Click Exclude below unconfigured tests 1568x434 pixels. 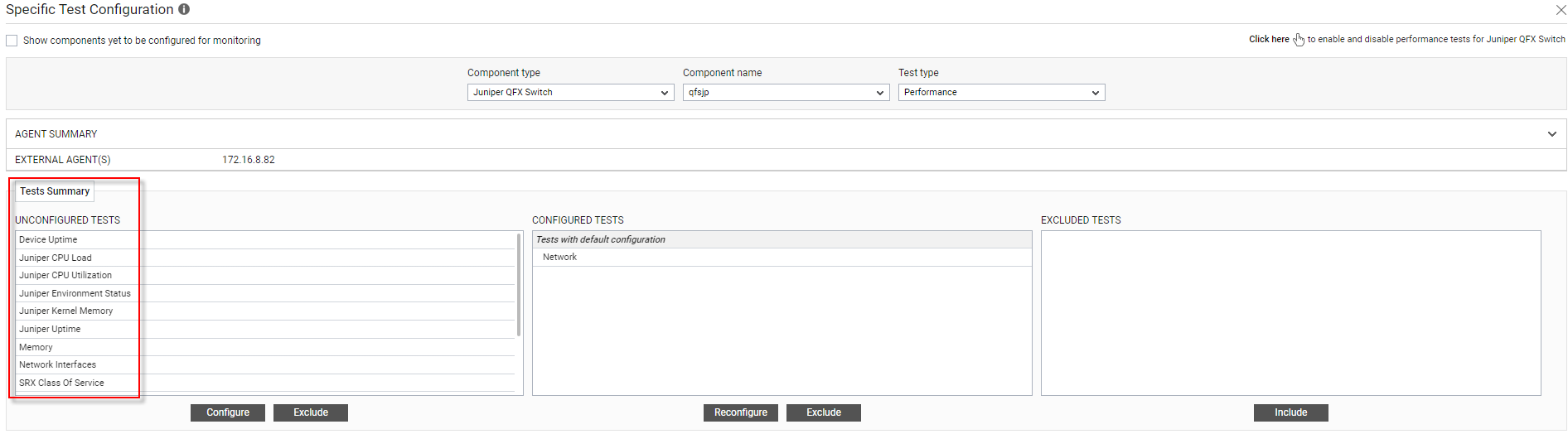[x=311, y=412]
